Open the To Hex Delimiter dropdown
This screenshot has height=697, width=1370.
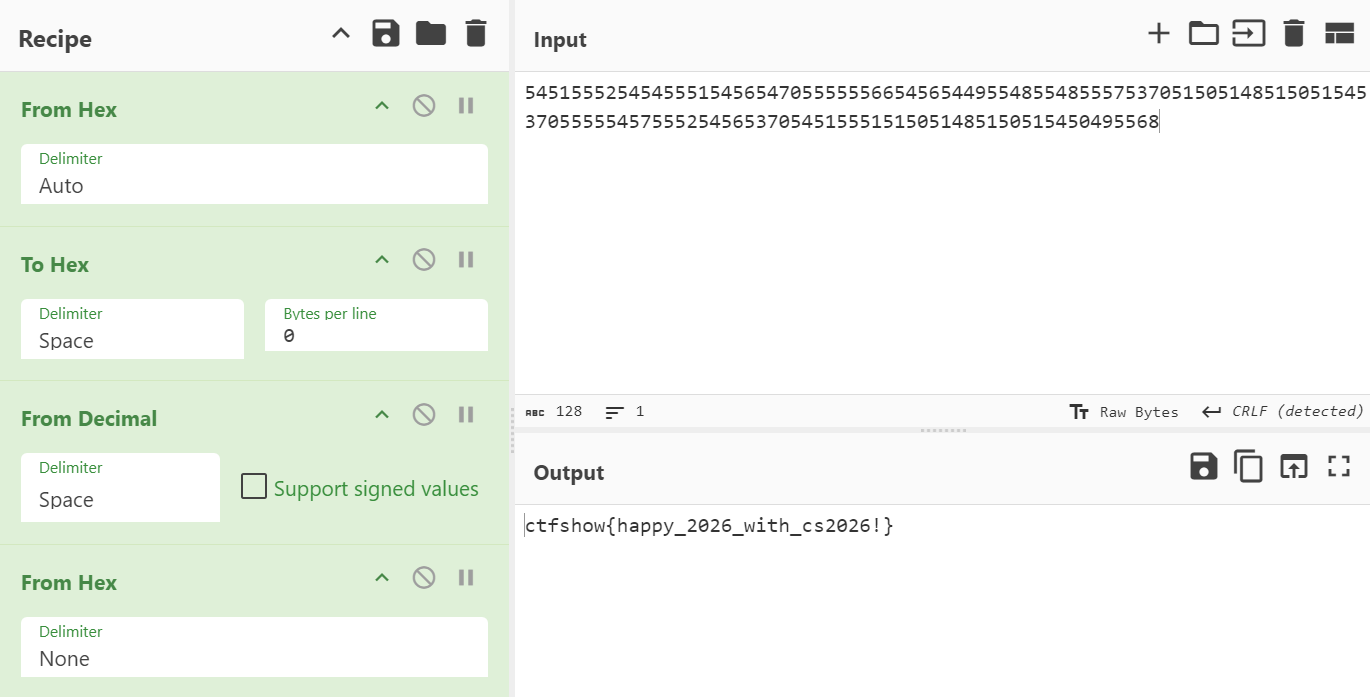[132, 340]
